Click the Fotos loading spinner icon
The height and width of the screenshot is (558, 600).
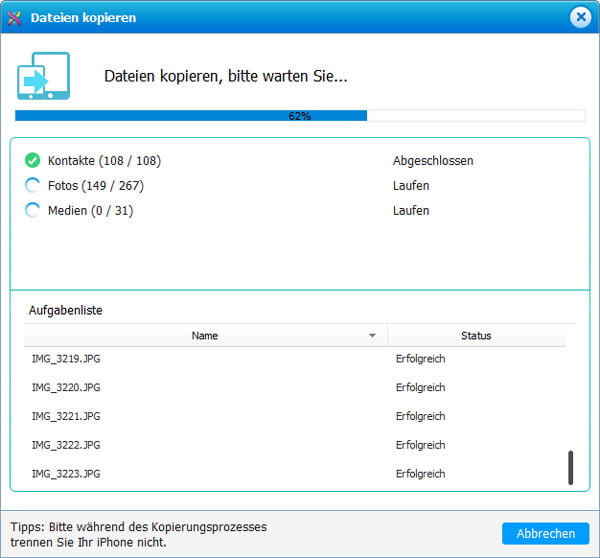33,185
